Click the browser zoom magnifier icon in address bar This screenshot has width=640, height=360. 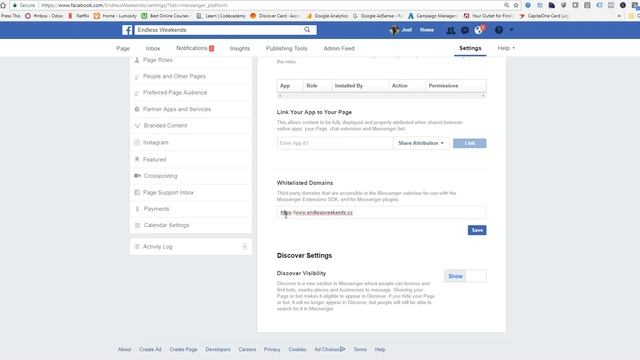[507, 5]
